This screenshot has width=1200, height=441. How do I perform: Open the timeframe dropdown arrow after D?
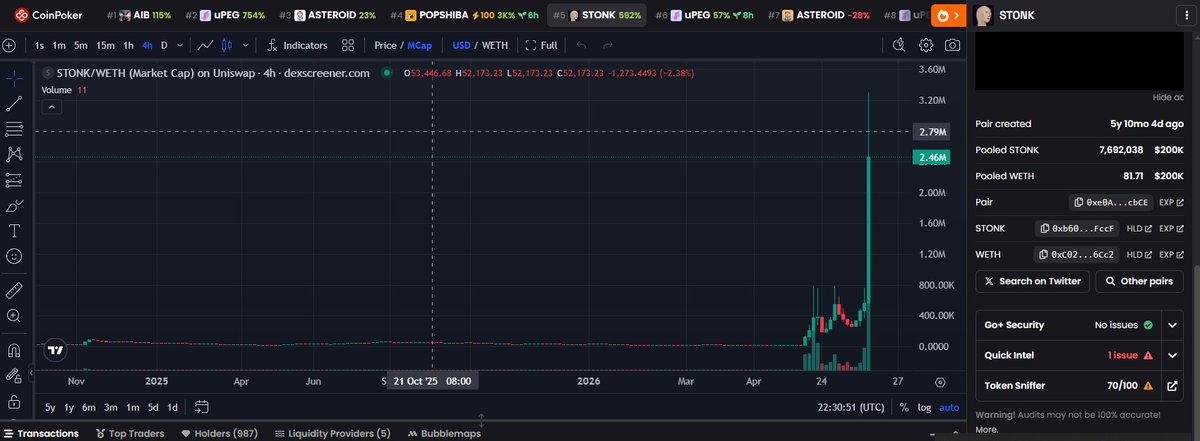click(179, 45)
